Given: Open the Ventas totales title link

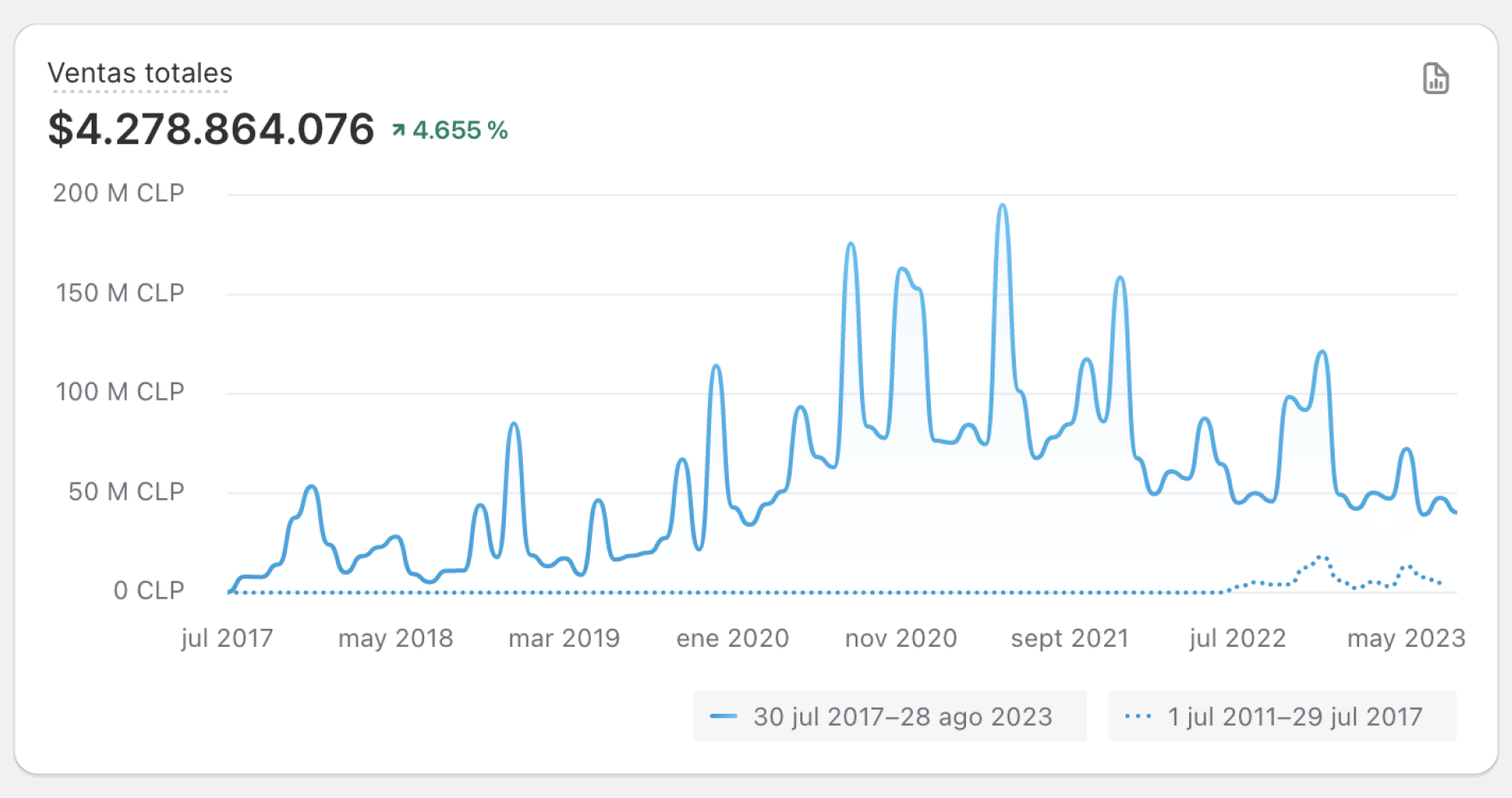Looking at the screenshot, I should tap(140, 73).
